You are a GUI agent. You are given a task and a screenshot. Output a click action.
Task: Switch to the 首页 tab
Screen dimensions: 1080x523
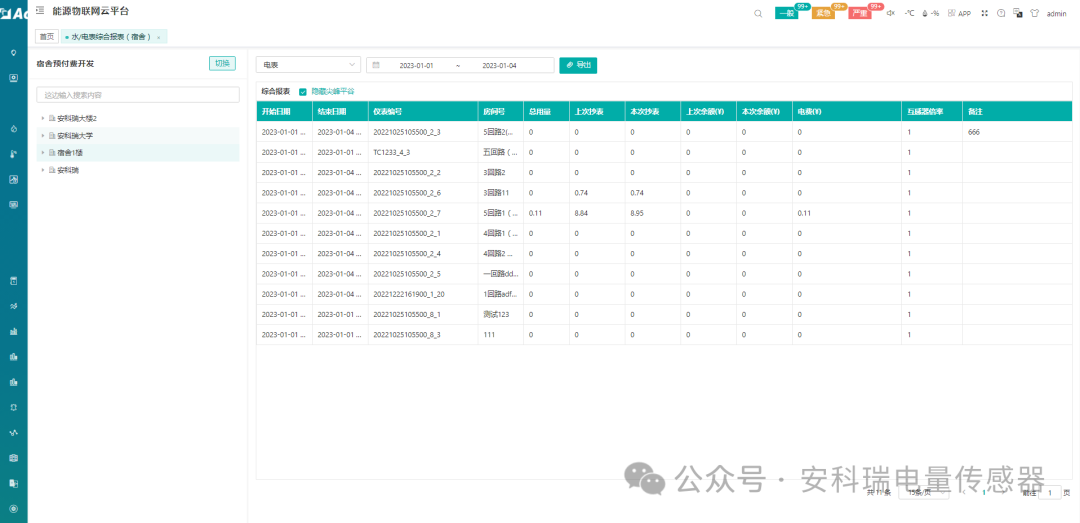coord(47,37)
